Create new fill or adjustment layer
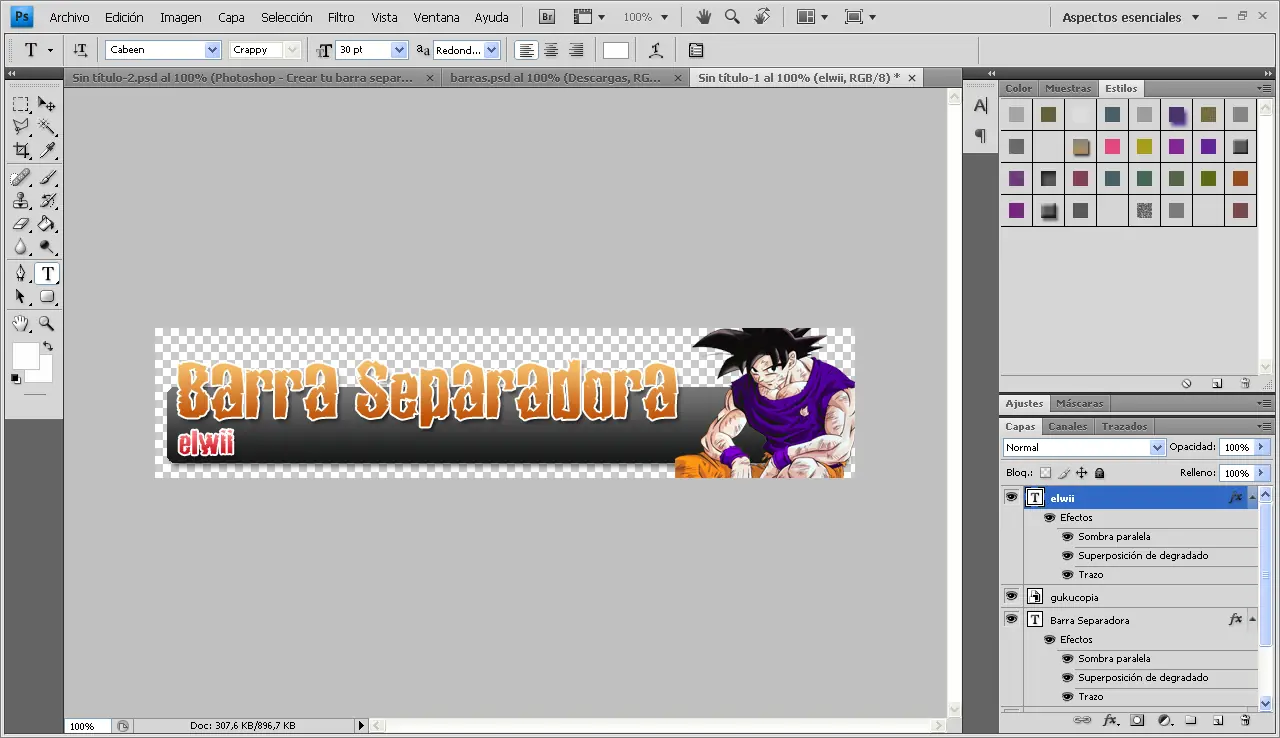 (x=1164, y=720)
